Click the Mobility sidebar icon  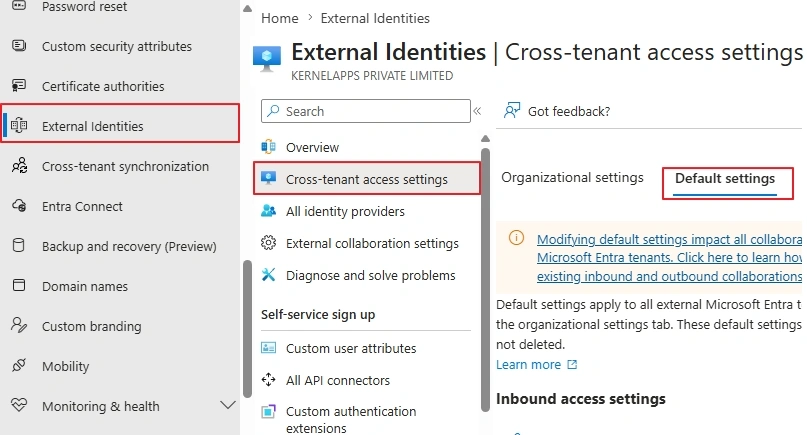click(19, 366)
